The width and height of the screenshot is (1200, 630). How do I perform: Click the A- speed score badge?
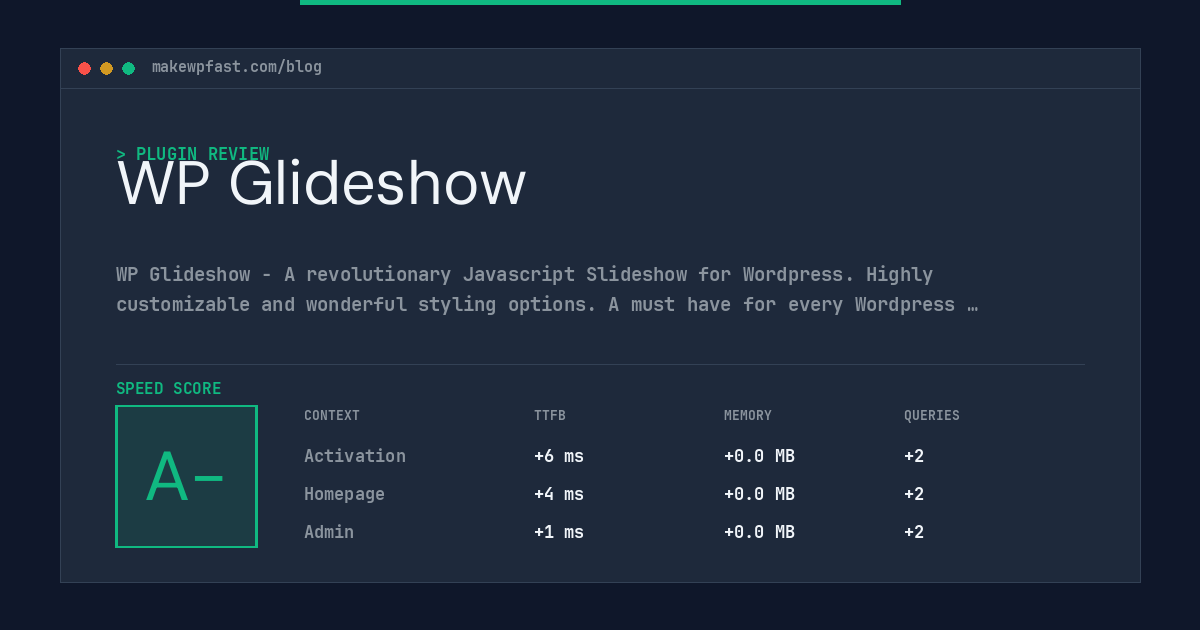[187, 476]
